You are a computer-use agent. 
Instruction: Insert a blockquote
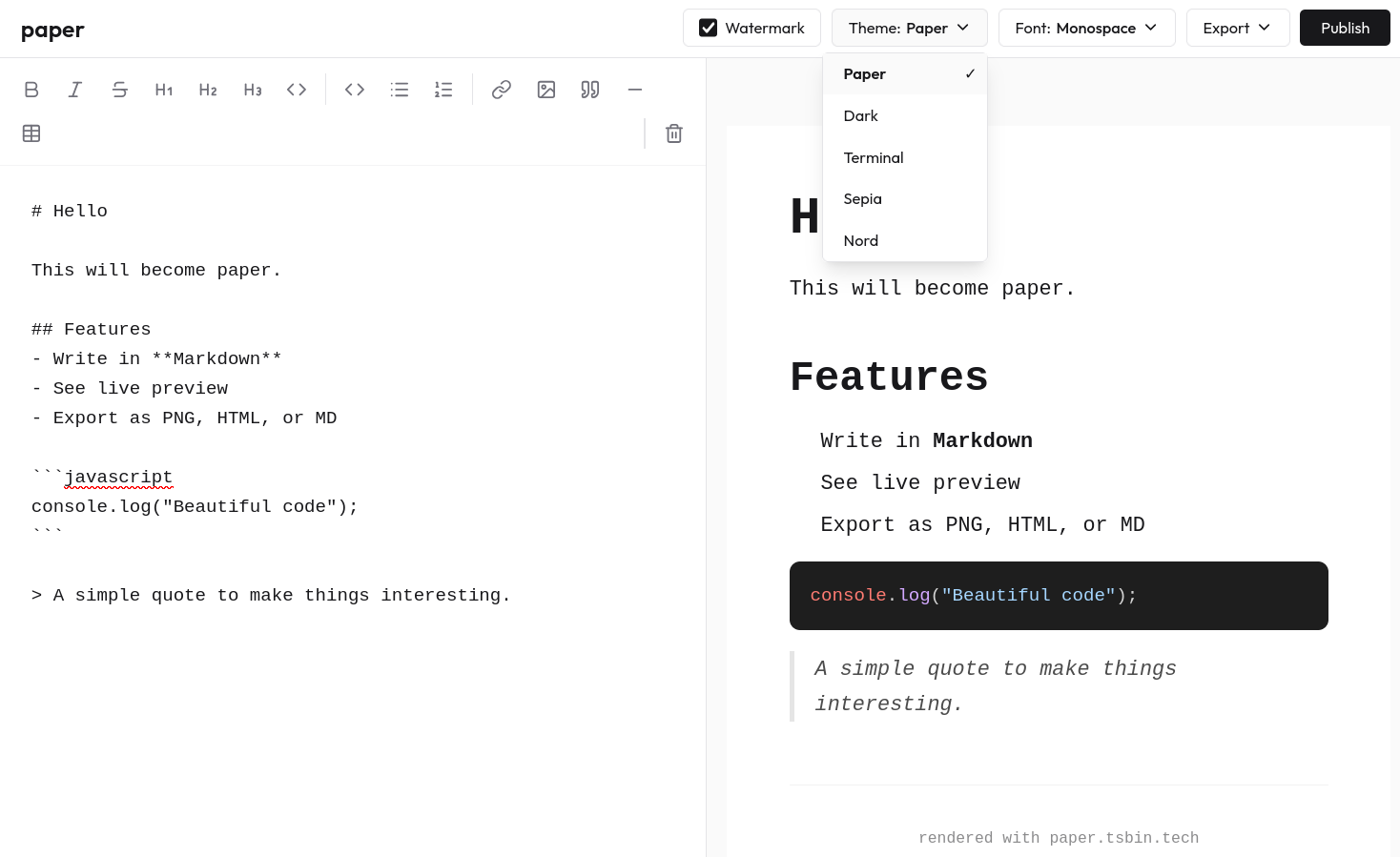click(590, 90)
